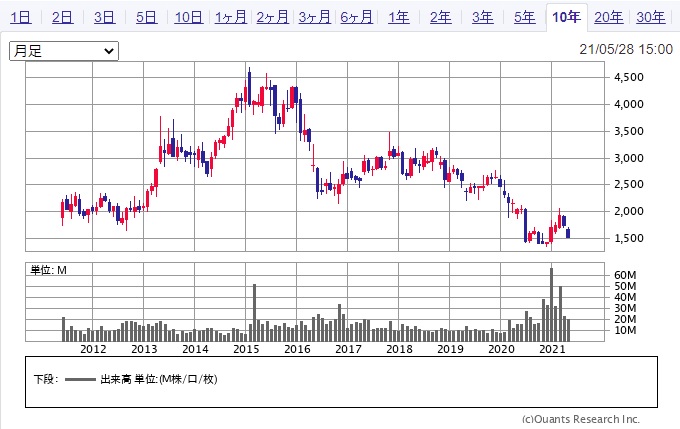Click the 2021 year axis label
The height and width of the screenshot is (429, 680).
552,349
